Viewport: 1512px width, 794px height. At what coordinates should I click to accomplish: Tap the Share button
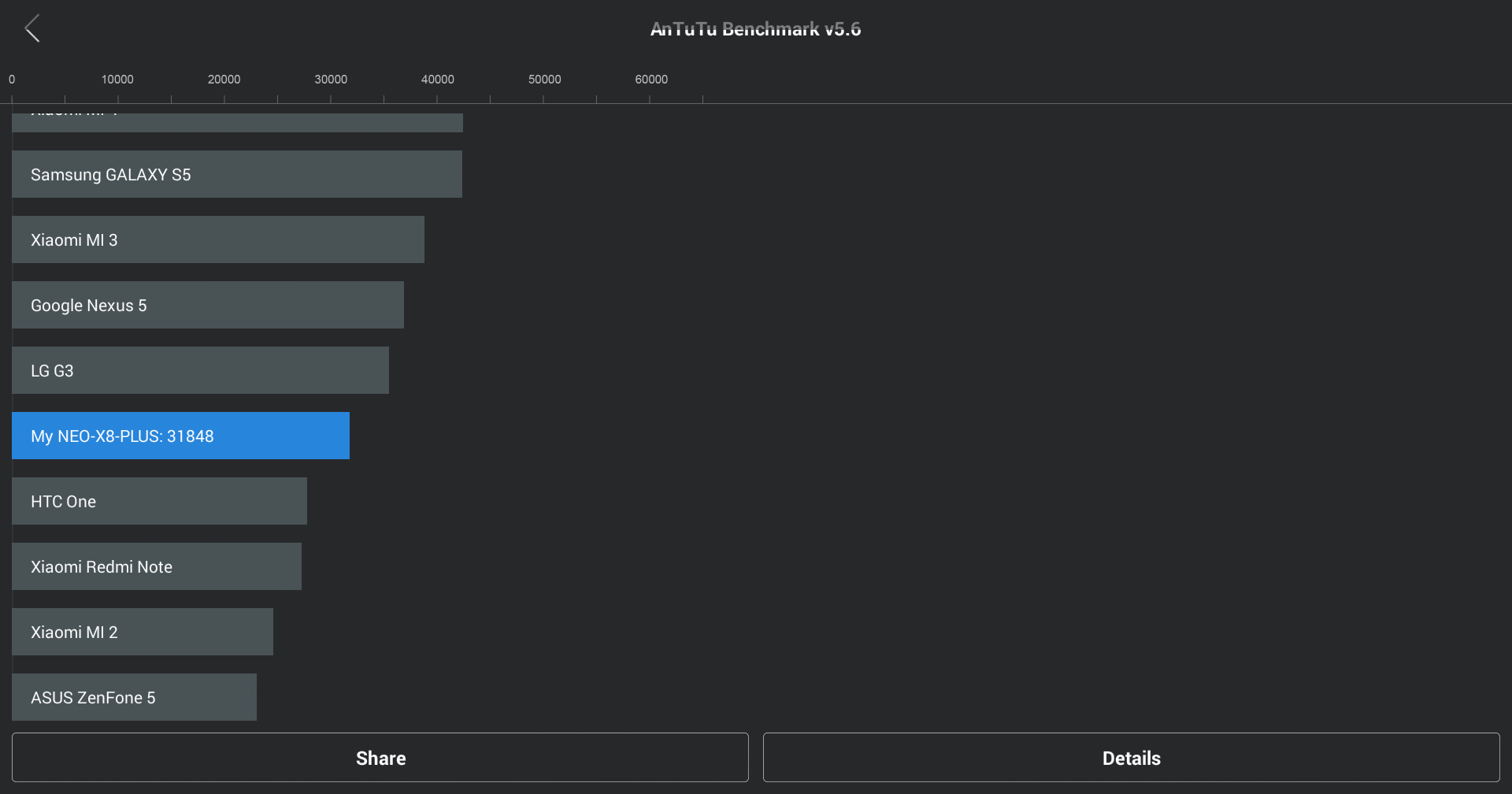tap(380, 758)
